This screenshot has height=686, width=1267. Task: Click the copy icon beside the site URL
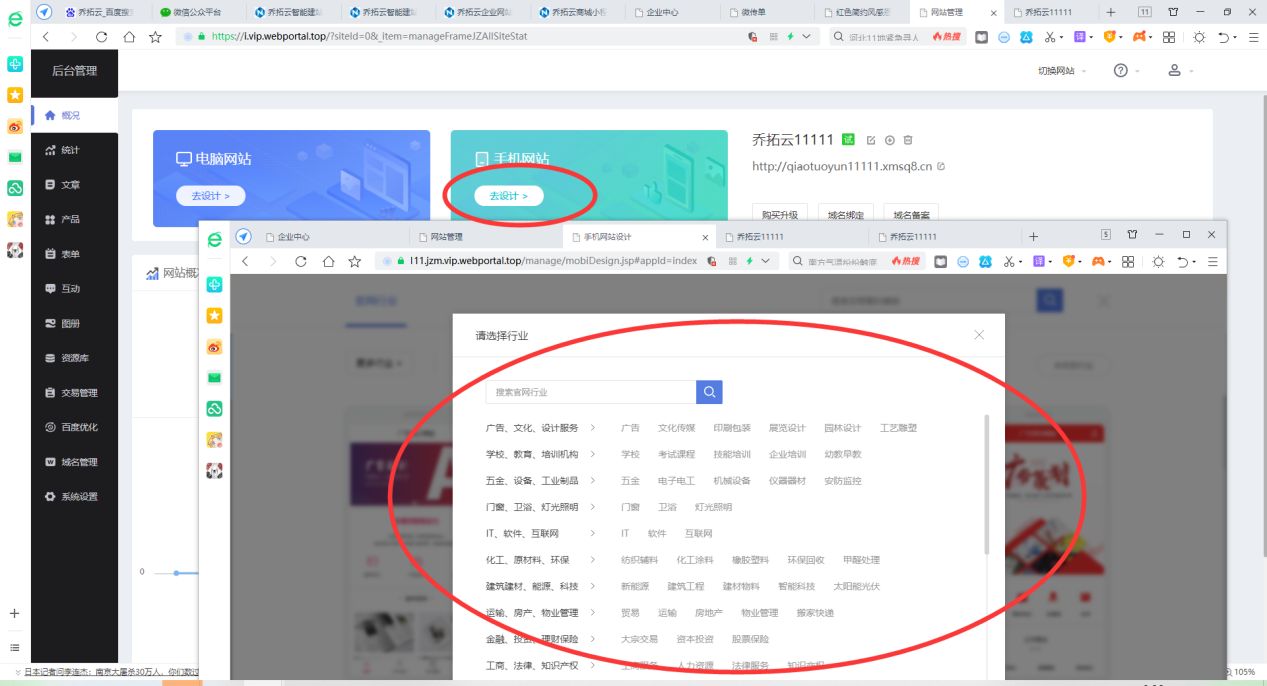[x=939, y=166]
